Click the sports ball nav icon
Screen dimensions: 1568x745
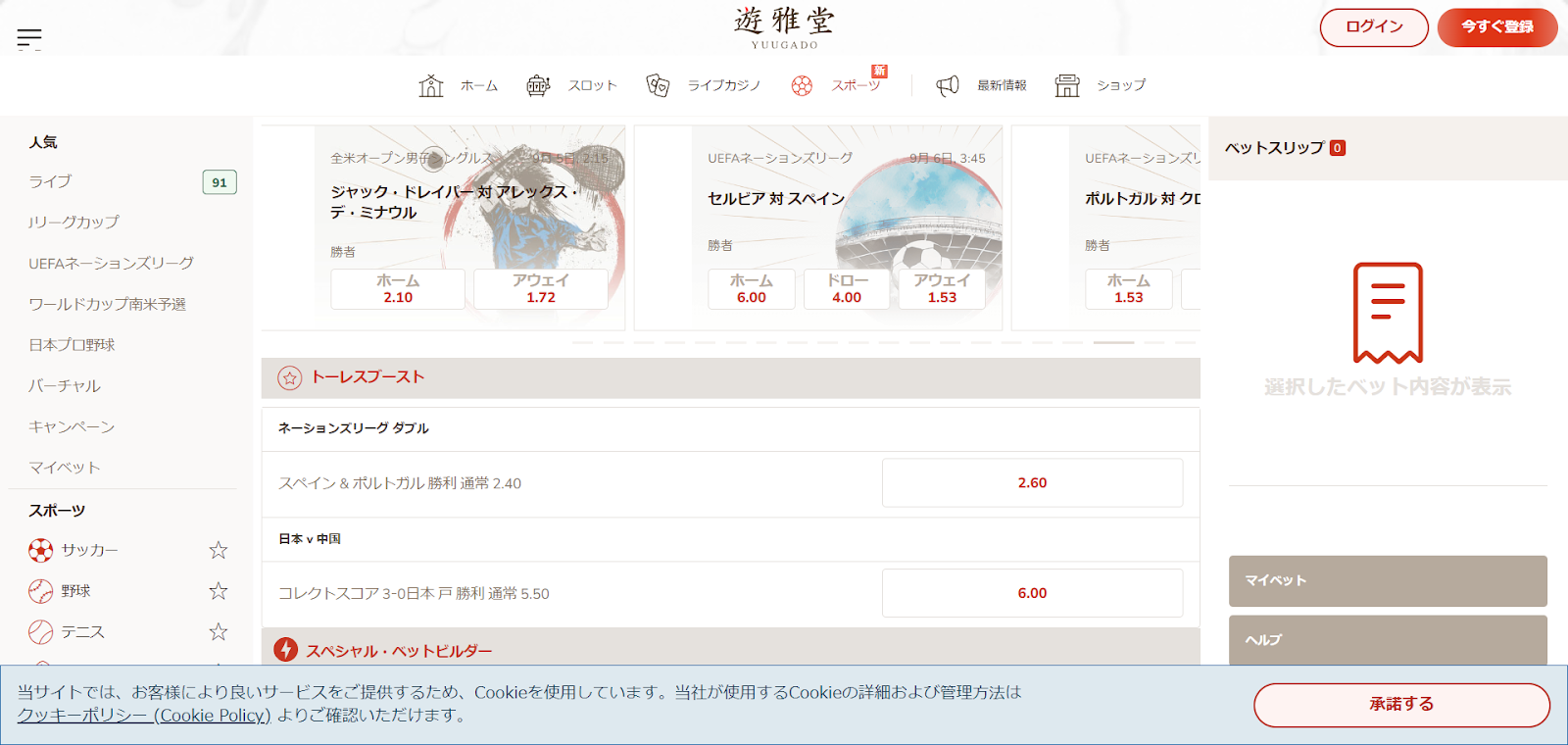pos(802,85)
